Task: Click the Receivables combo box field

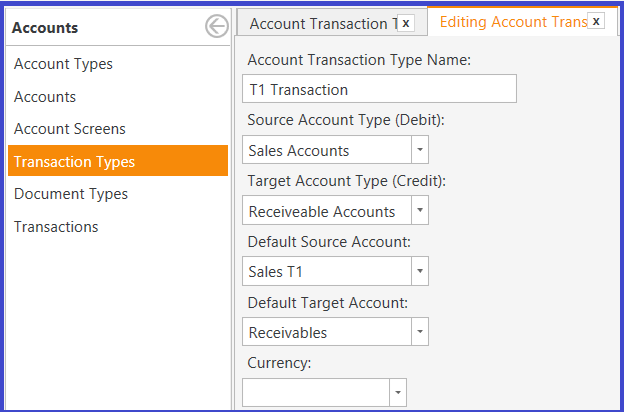Action: [x=335, y=332]
